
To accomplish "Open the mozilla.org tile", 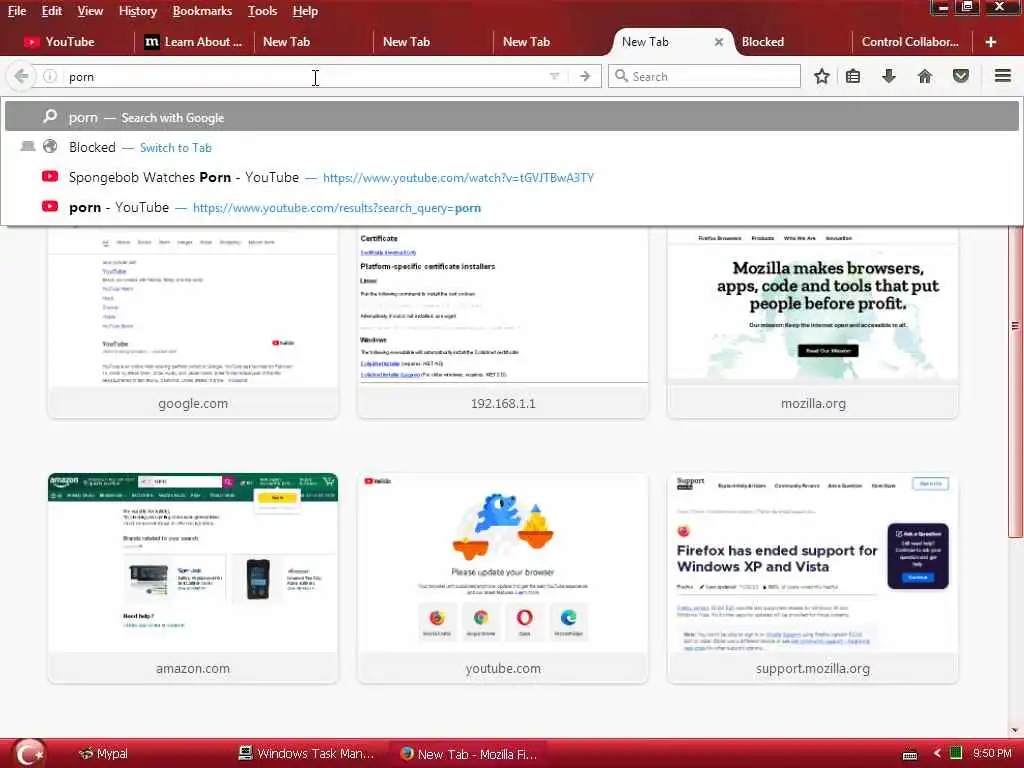I will point(813,323).
